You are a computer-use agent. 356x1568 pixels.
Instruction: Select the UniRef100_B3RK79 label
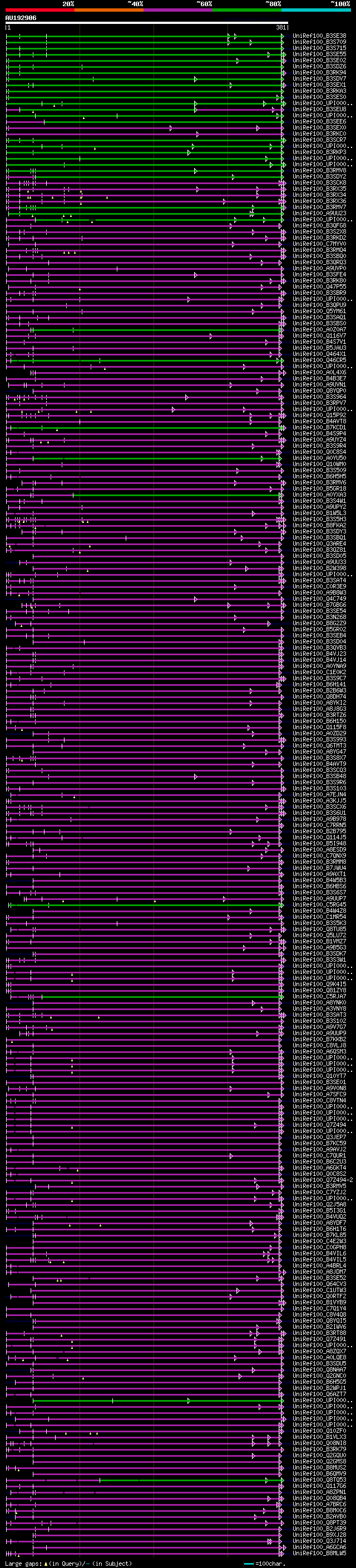pyautogui.click(x=319, y=1450)
